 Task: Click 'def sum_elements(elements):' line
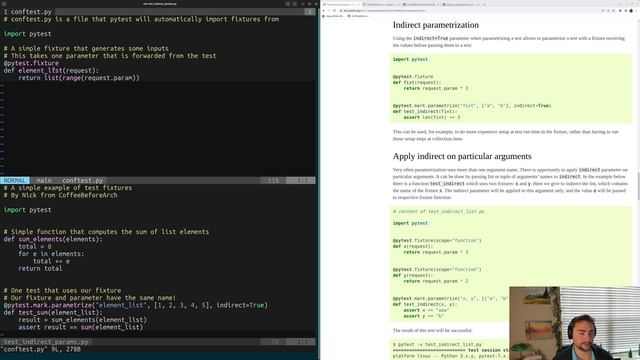(x=53, y=239)
